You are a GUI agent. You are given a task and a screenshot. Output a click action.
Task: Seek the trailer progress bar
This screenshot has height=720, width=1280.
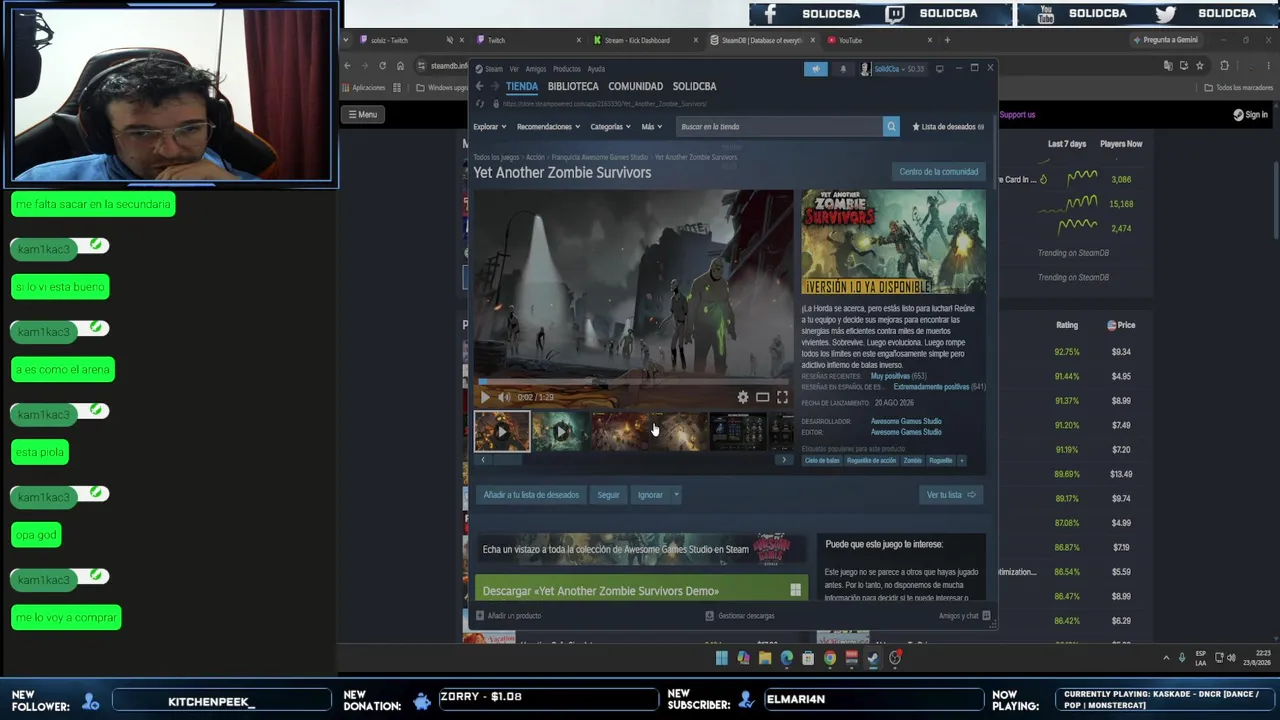(x=633, y=382)
